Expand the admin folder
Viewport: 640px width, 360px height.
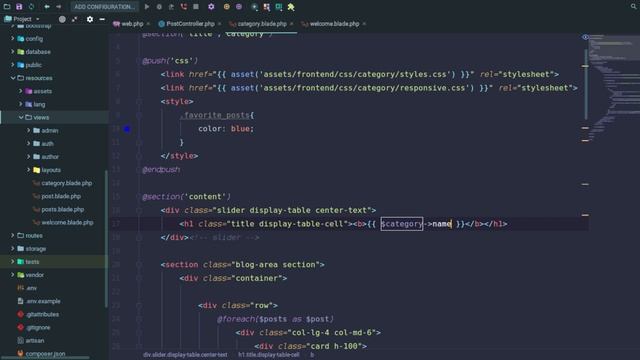[x=29, y=130]
